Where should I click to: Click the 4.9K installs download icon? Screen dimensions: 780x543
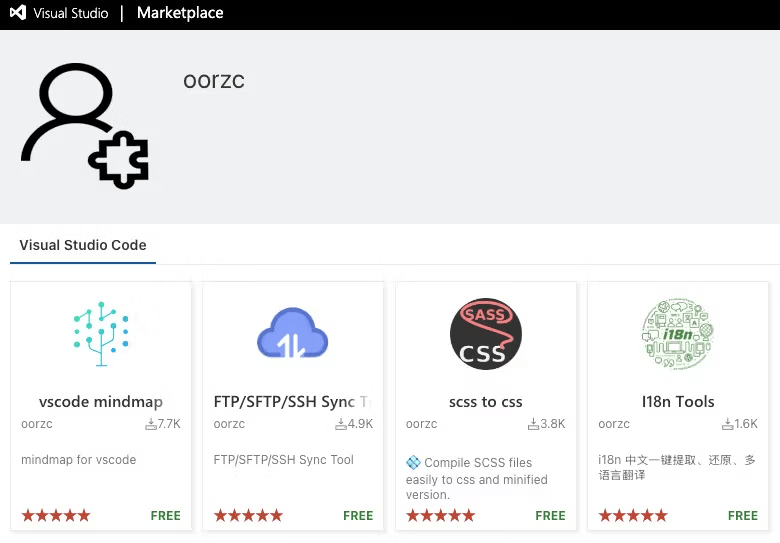click(x=341, y=424)
